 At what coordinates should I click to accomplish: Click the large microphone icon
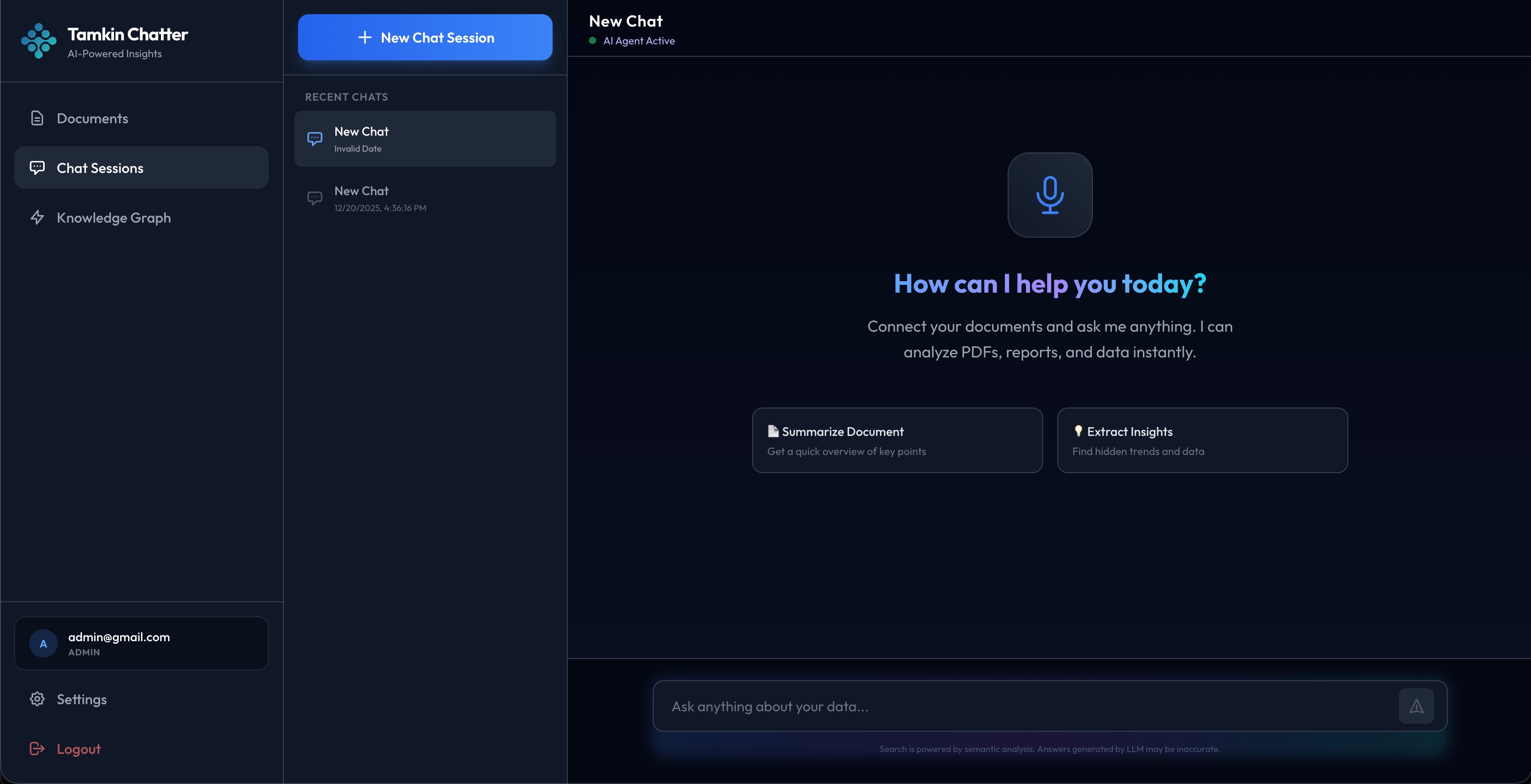[1050, 195]
